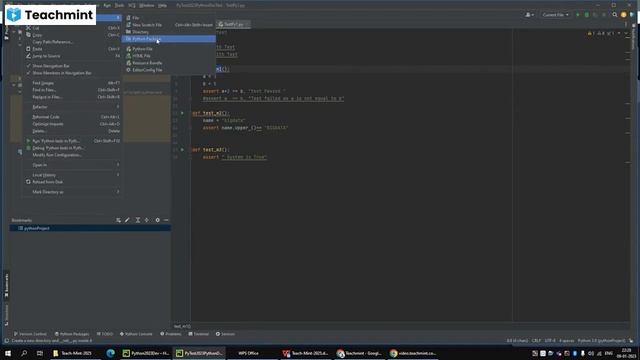The height and width of the screenshot is (360, 640).
Task: Click the Jump to Source pencil icon
Action: point(28,56)
